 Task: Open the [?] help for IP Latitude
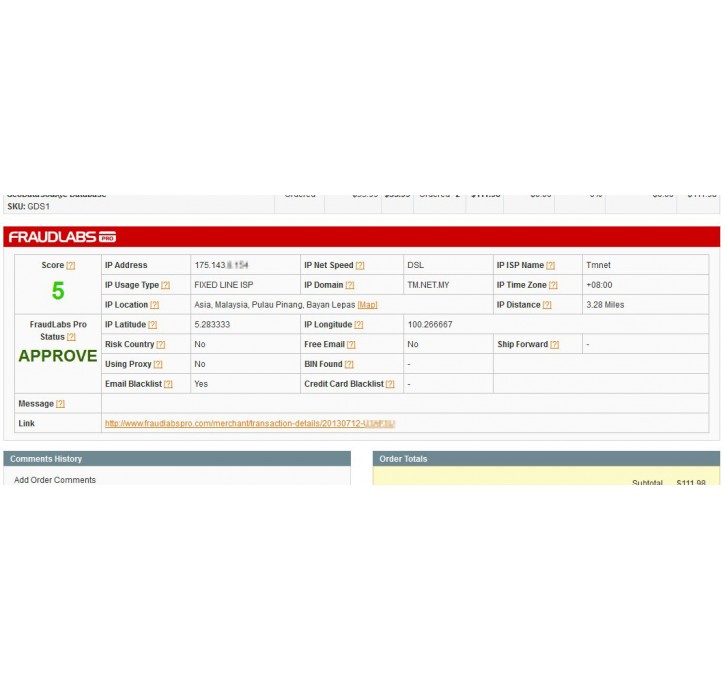(153, 325)
